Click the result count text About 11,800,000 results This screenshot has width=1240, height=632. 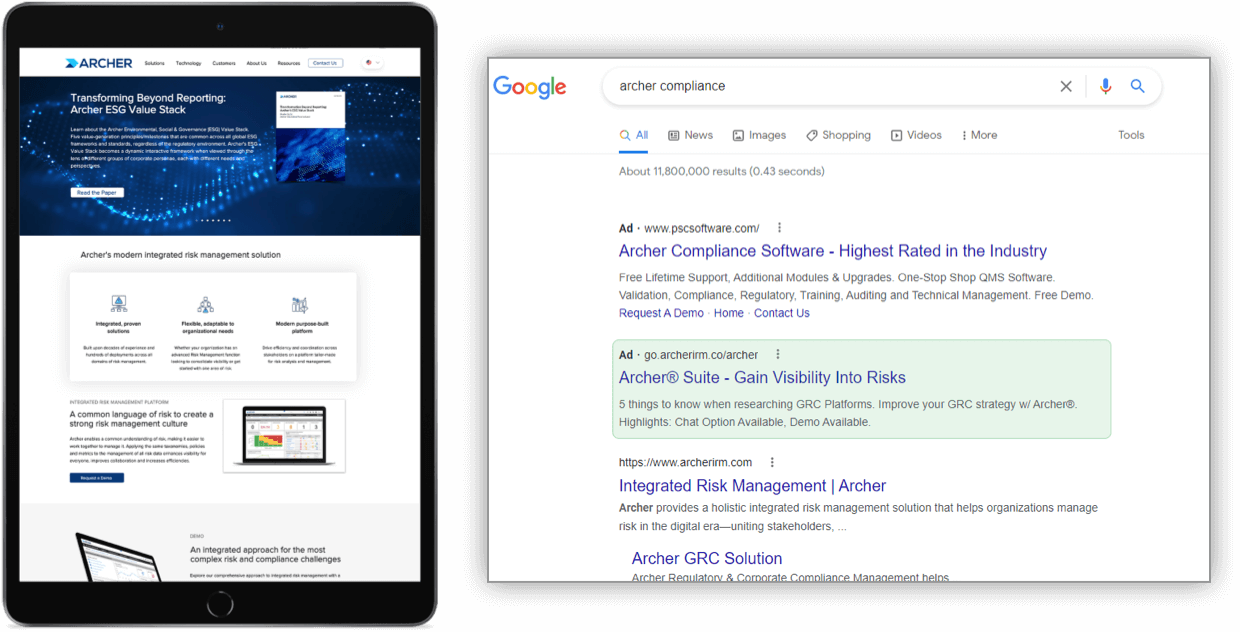(721, 172)
